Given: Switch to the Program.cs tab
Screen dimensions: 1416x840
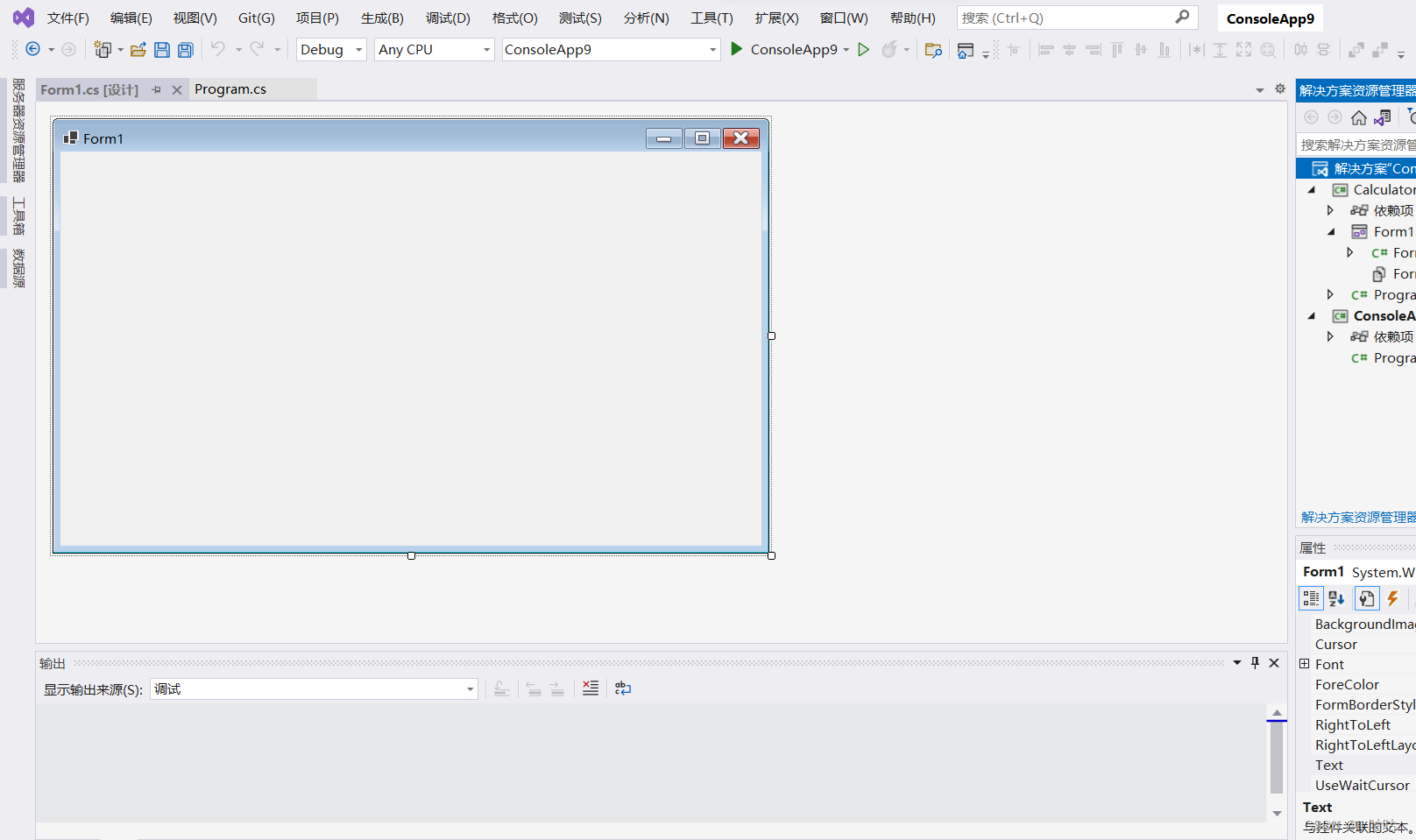Looking at the screenshot, I should [230, 89].
